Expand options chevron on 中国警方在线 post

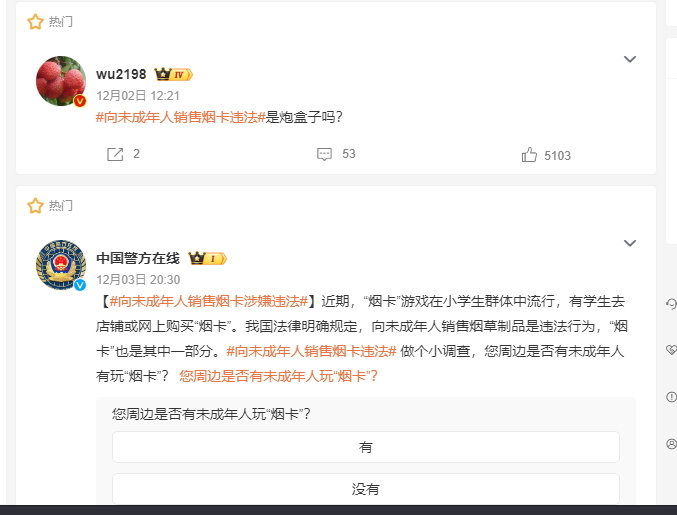pyautogui.click(x=630, y=243)
